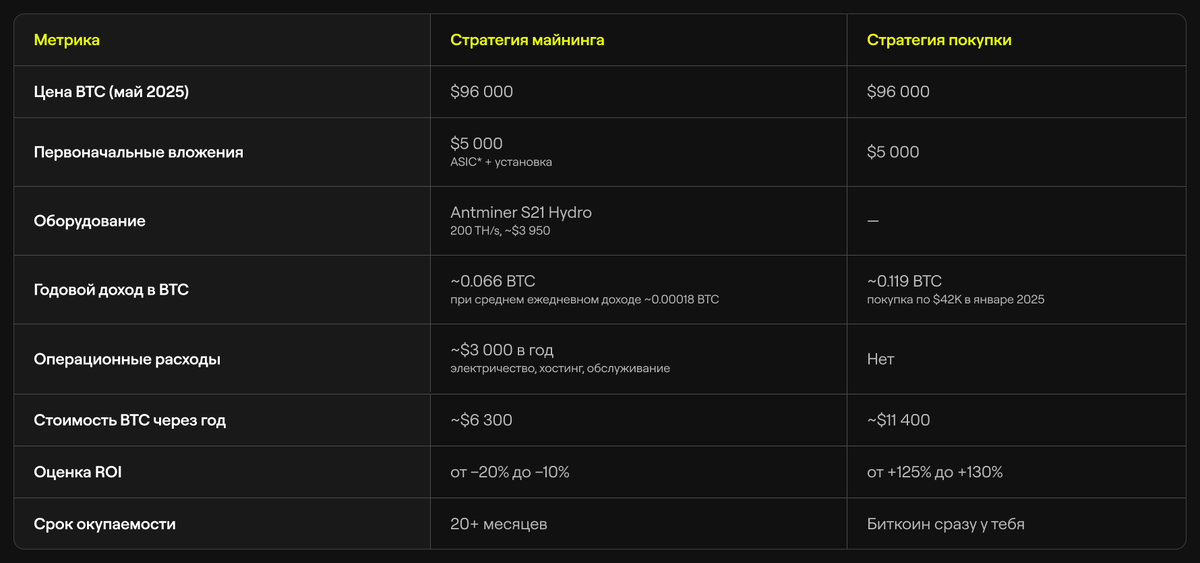Click the ~0.066 BTC mining income value
Image resolution: width=1200 pixels, height=563 pixels.
click(493, 281)
